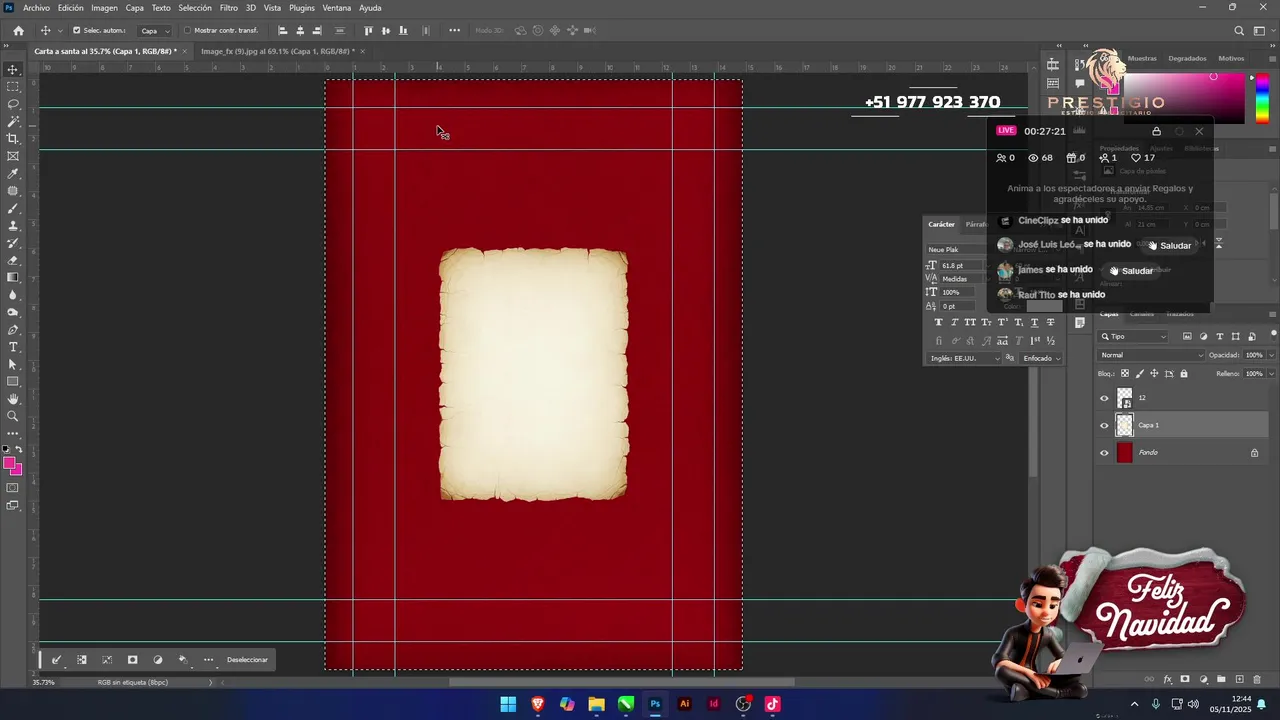Select the Eraser tool
This screenshot has height=720, width=1280.
(x=13, y=260)
